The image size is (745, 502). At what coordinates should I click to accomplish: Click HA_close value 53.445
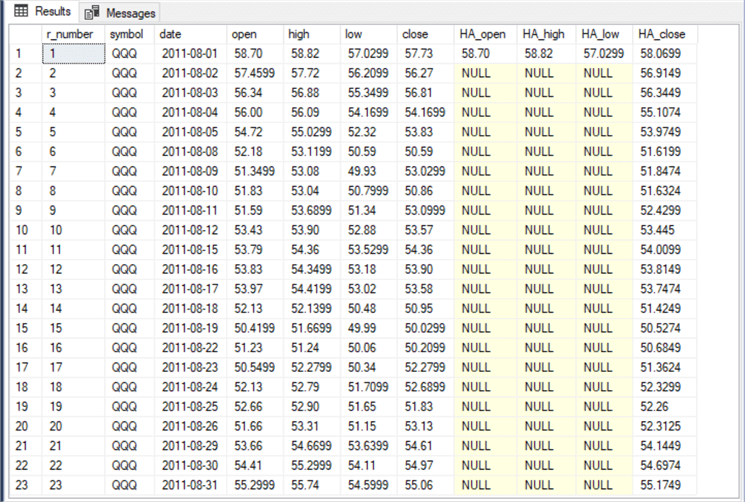665,230
